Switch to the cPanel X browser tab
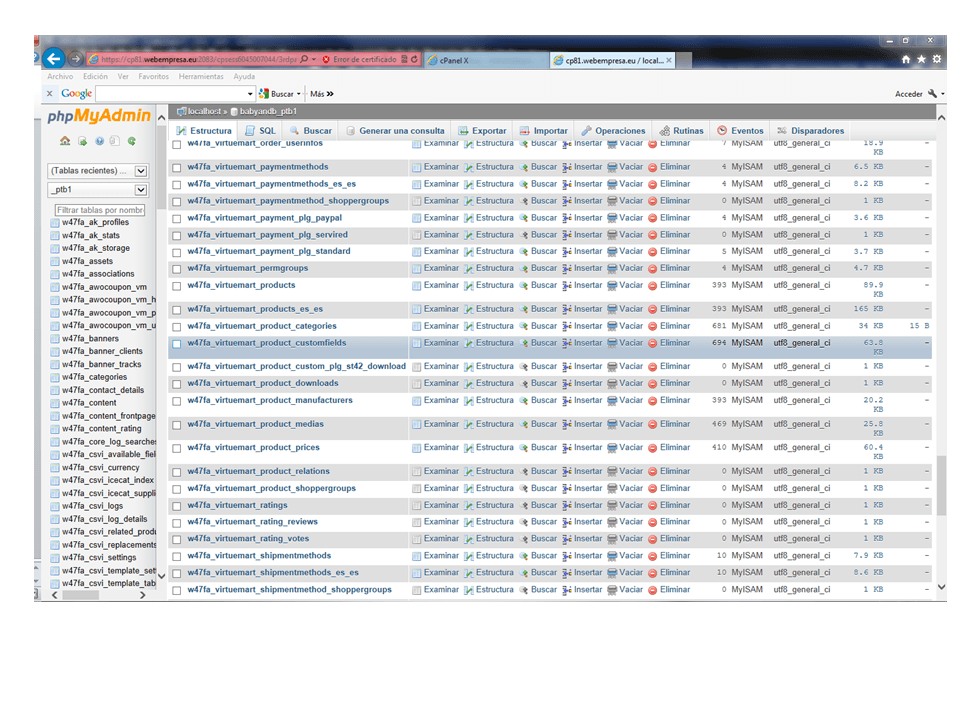Image resolution: width=960 pixels, height=720 pixels. pyautogui.click(x=486, y=60)
